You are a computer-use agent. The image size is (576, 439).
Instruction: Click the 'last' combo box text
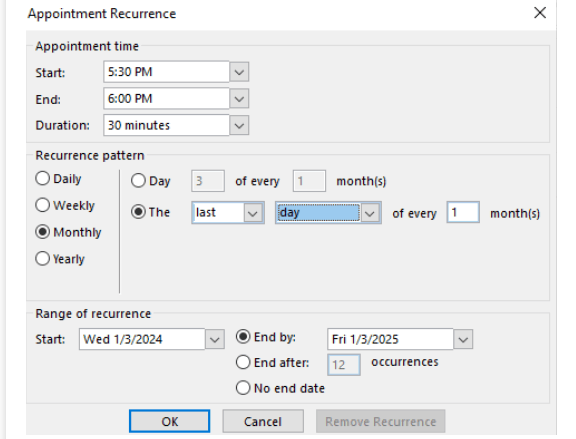pos(218,213)
